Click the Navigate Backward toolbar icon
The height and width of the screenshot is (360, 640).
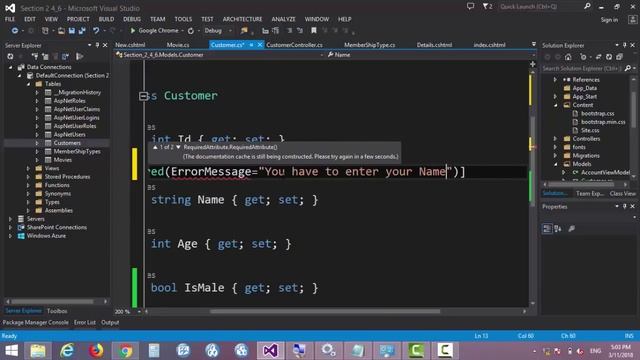tap(15, 31)
